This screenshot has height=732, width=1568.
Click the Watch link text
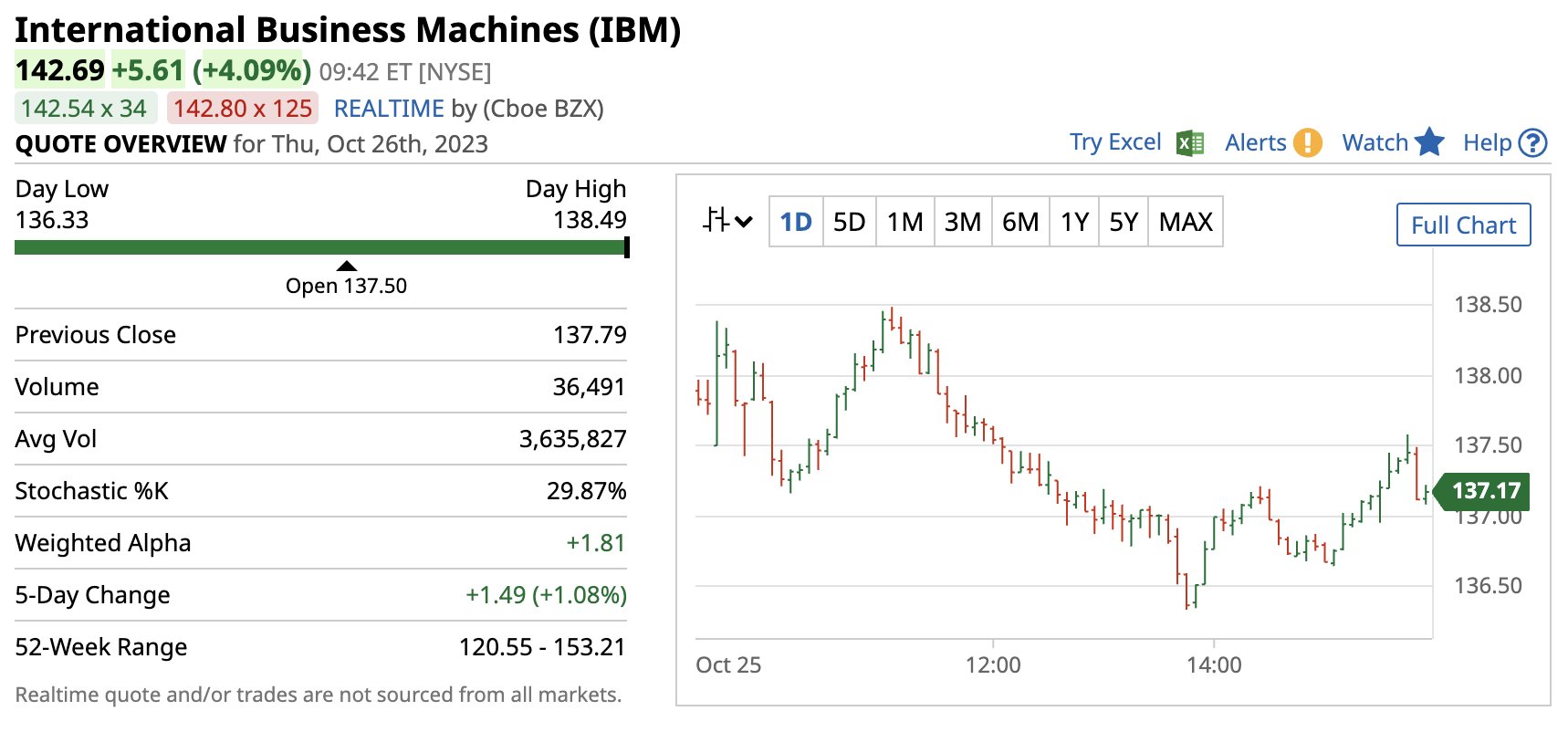1375,142
